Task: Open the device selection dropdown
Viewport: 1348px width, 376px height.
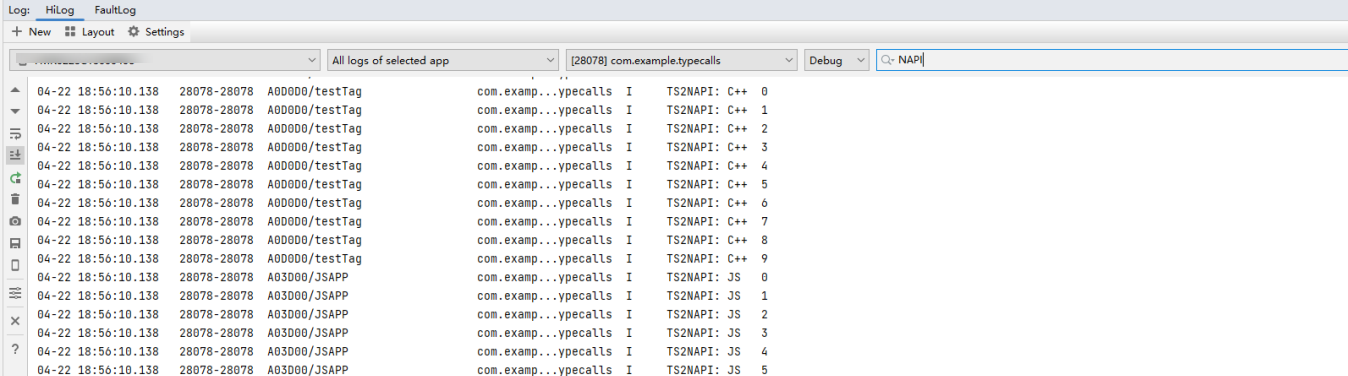Action: coord(165,60)
